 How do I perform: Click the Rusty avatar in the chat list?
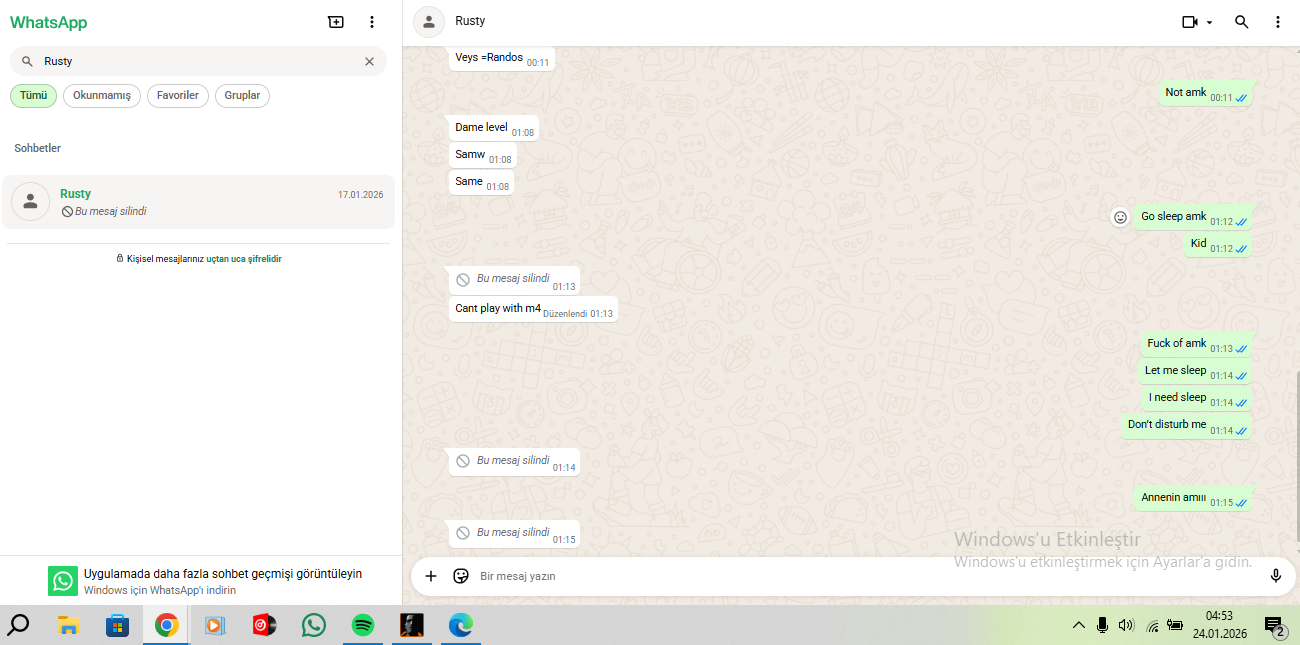coord(30,202)
